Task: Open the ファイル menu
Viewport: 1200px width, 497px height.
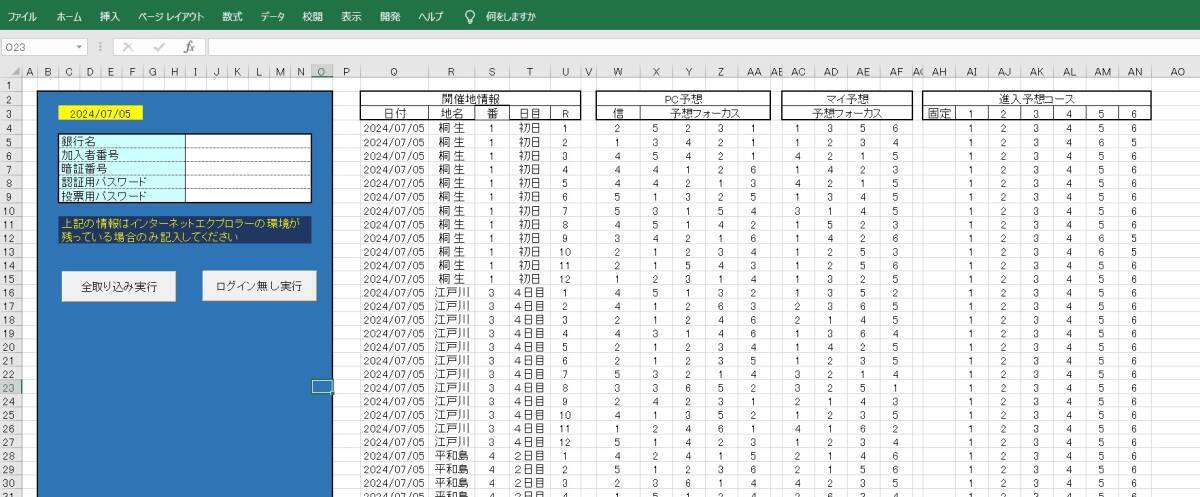Action: pos(22,17)
